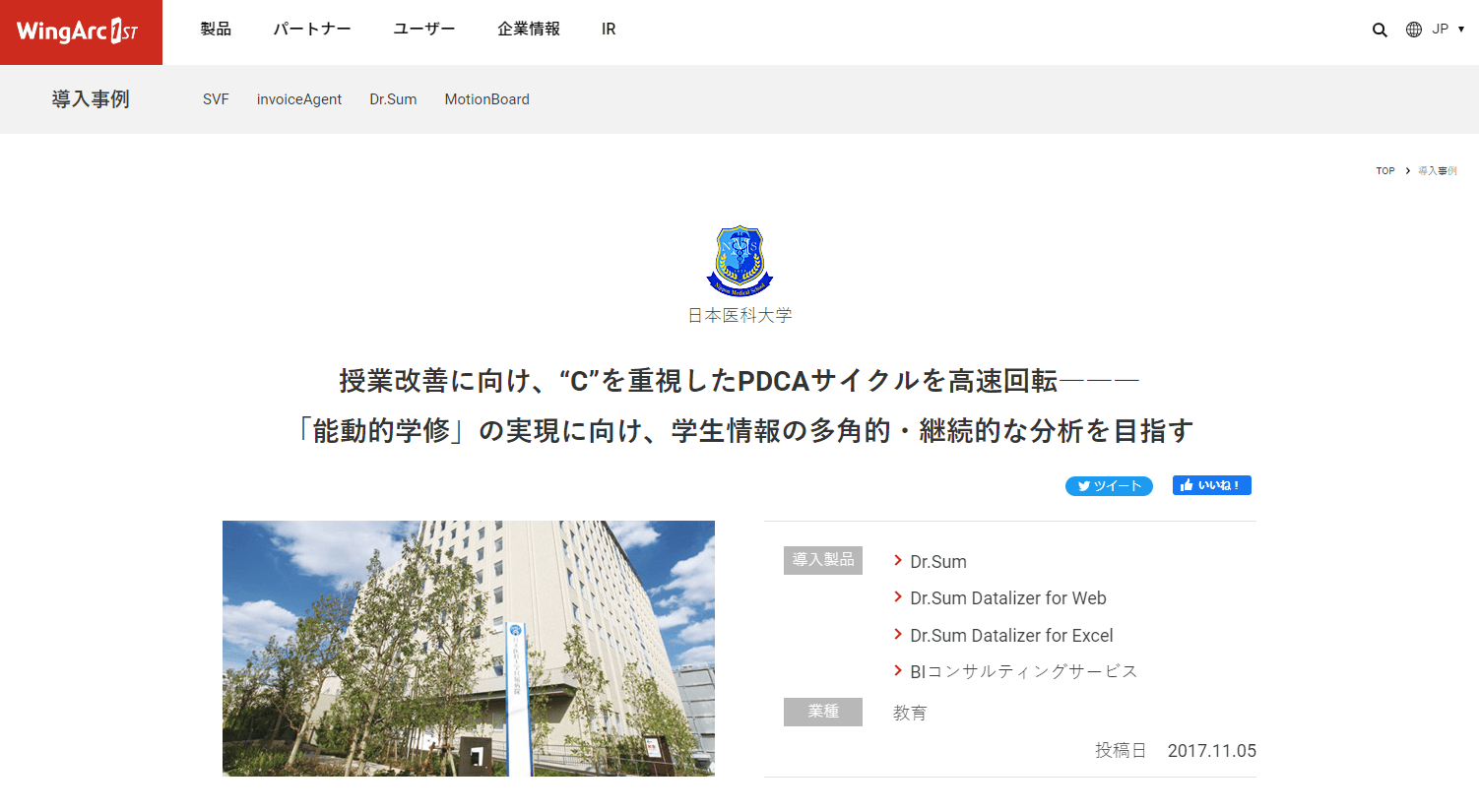Open the BIコンサルティングサービス link
The image size is (1479, 812).
pos(1023,671)
